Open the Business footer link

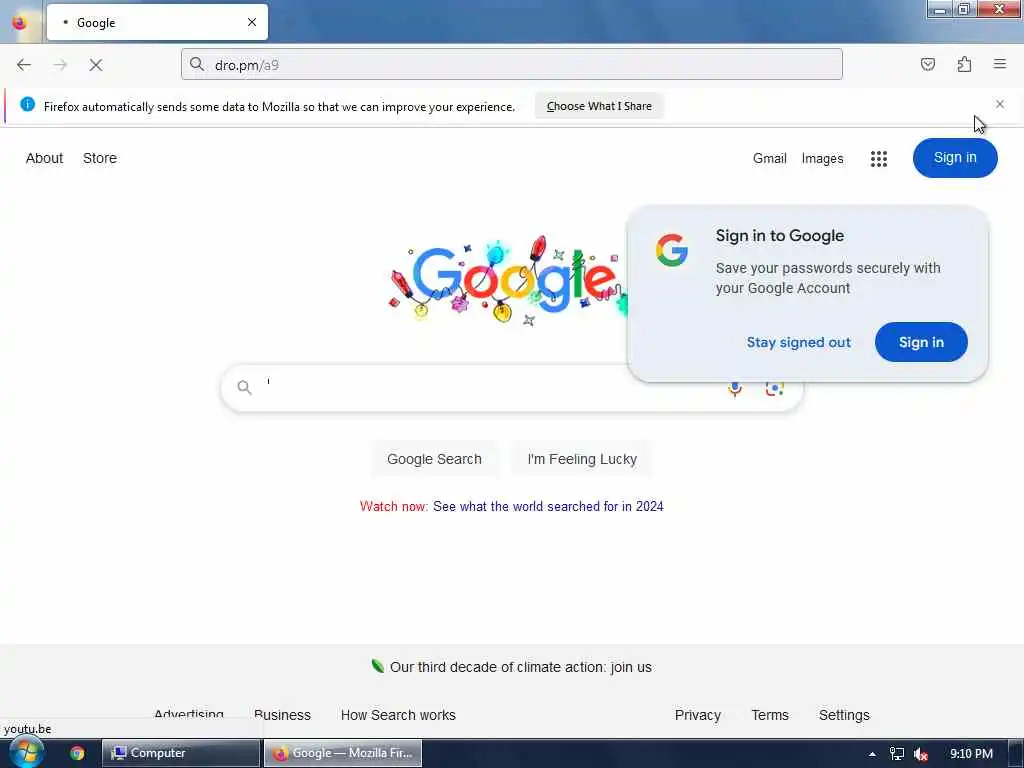282,715
